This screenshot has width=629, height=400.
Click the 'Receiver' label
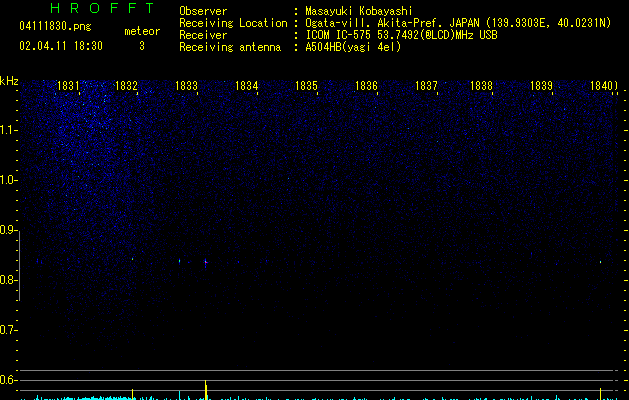point(203,35)
